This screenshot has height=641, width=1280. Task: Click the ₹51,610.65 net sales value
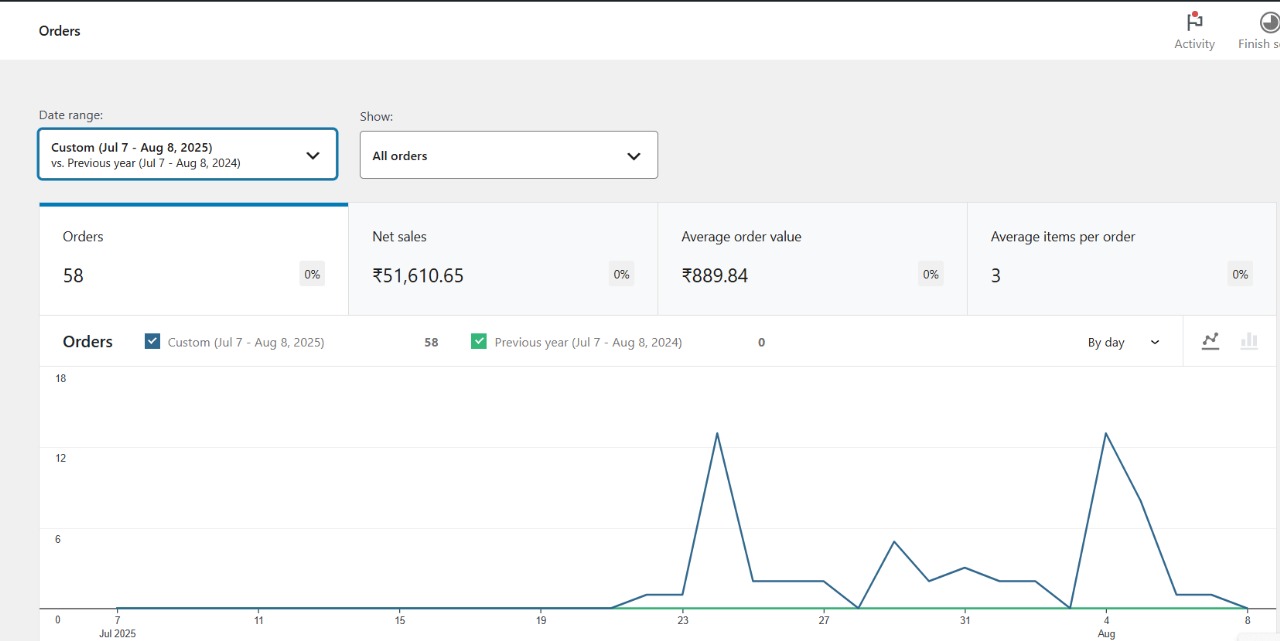(x=418, y=276)
